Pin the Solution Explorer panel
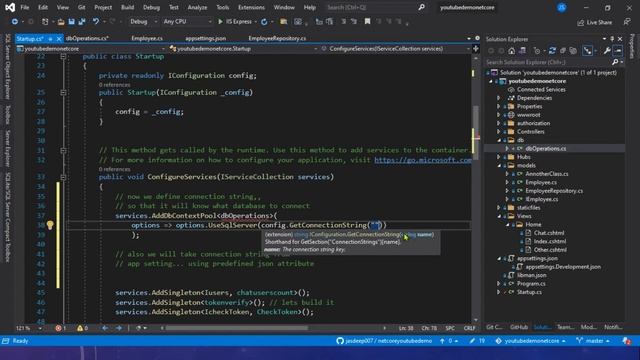 pyautogui.click(x=612, y=39)
